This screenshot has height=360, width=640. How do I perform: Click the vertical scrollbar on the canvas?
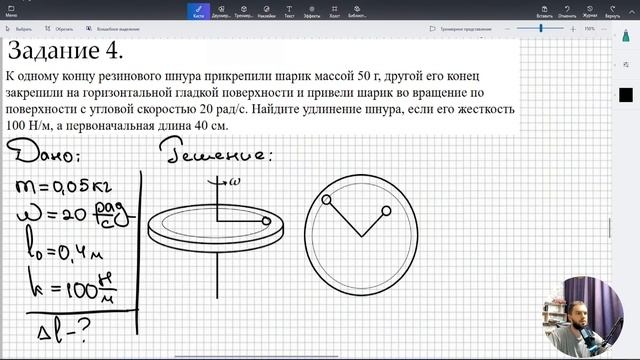point(610,228)
